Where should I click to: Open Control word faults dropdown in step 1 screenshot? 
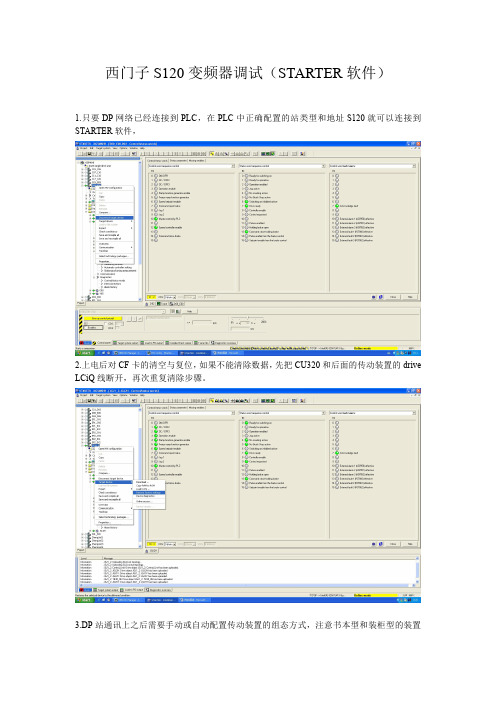tap(372, 166)
